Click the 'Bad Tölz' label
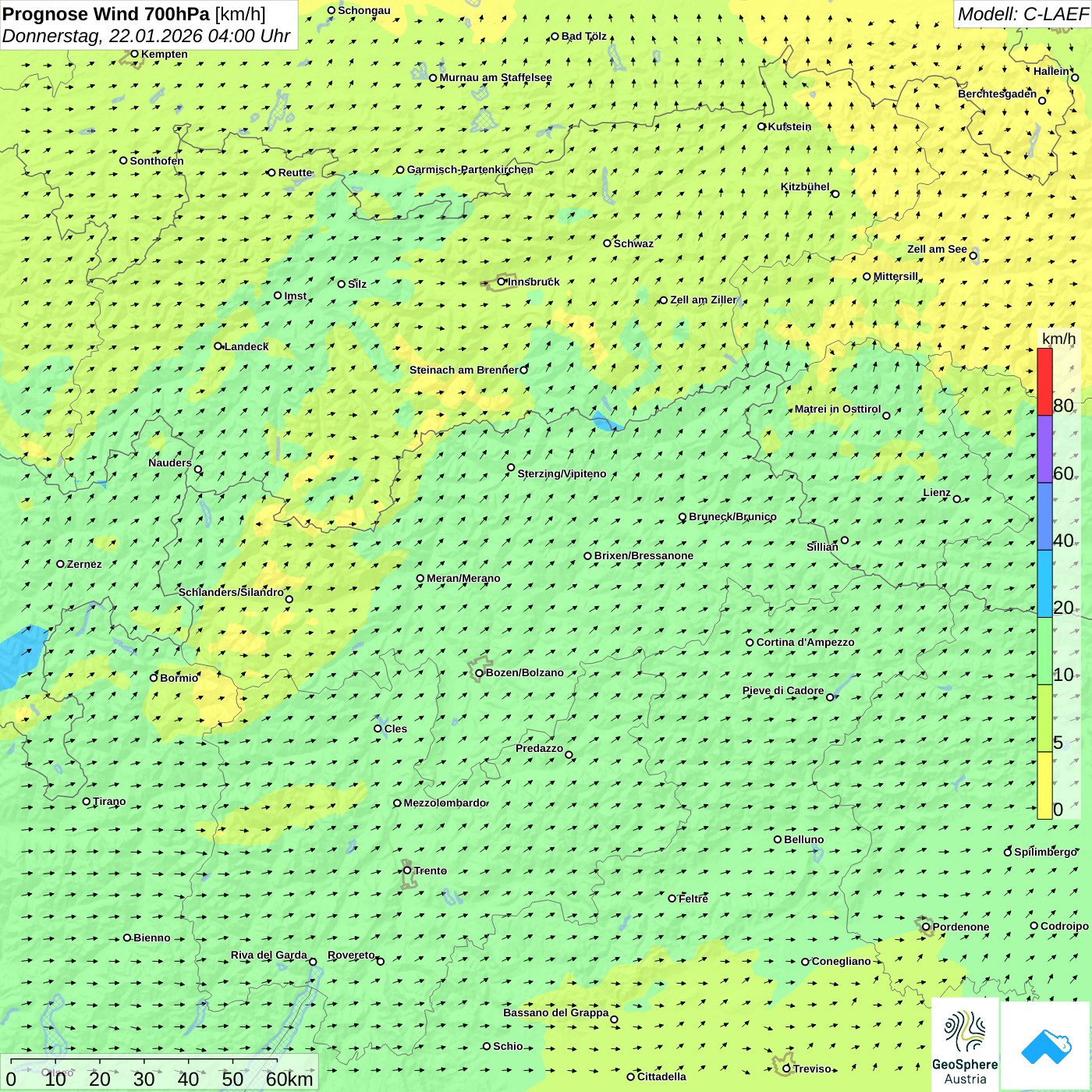The width and height of the screenshot is (1092, 1092). click(x=583, y=36)
